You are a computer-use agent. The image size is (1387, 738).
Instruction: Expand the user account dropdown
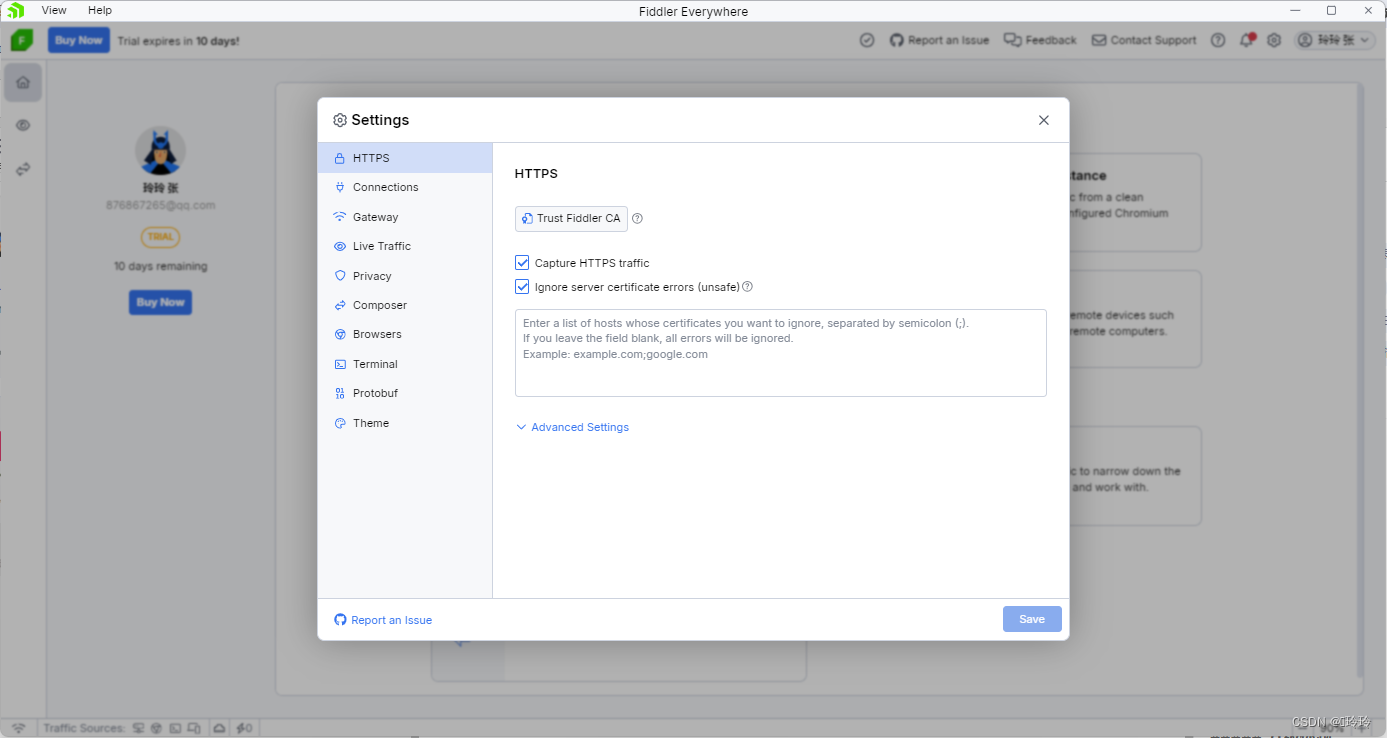1335,40
